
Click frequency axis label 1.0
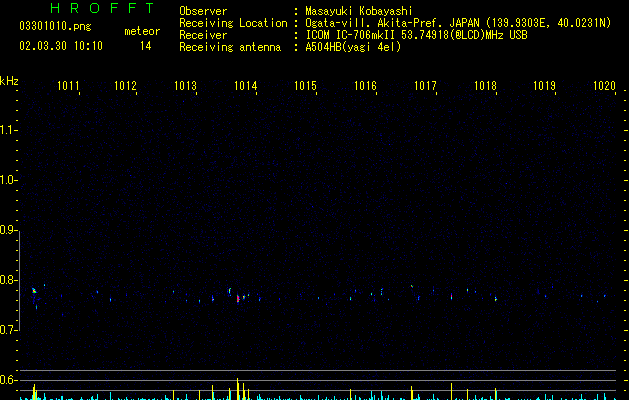pyautogui.click(x=8, y=180)
